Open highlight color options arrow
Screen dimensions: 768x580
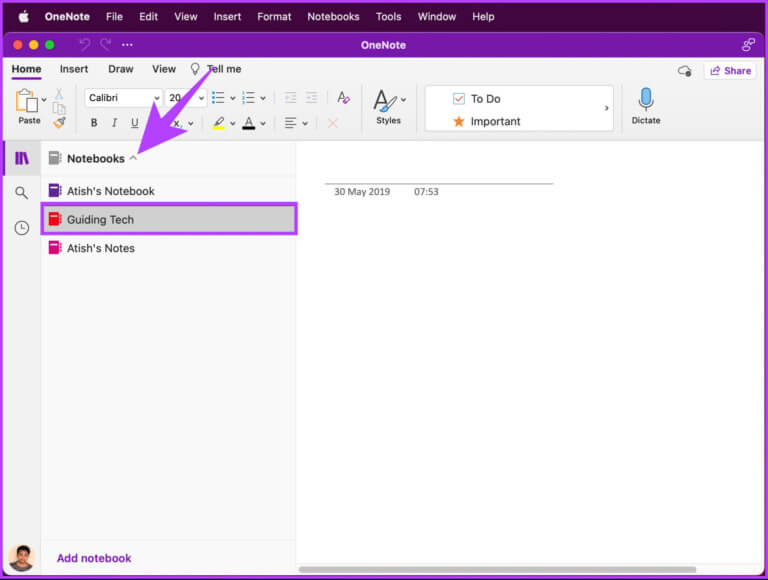(233, 123)
